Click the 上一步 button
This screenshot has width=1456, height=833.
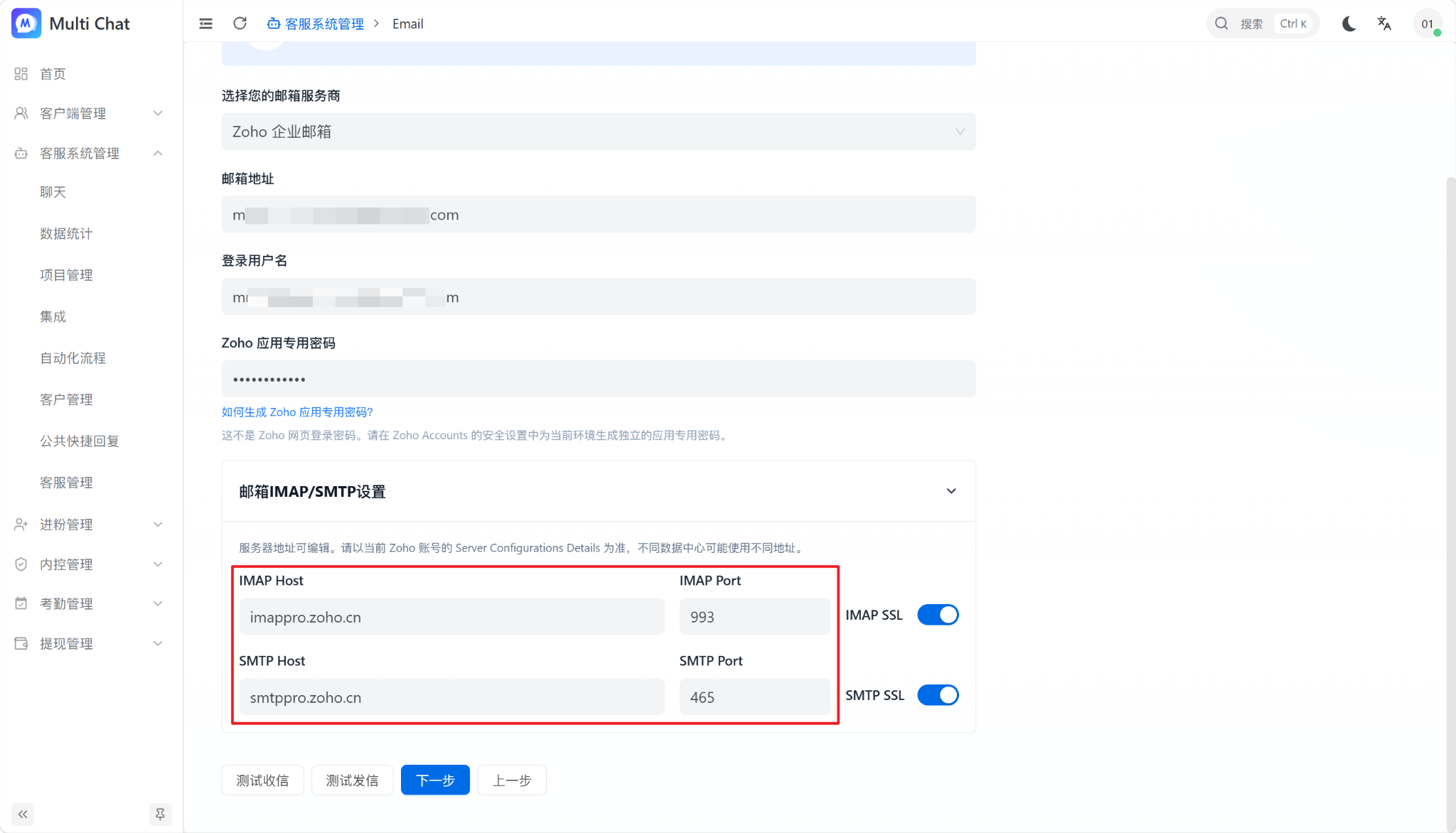tap(512, 780)
